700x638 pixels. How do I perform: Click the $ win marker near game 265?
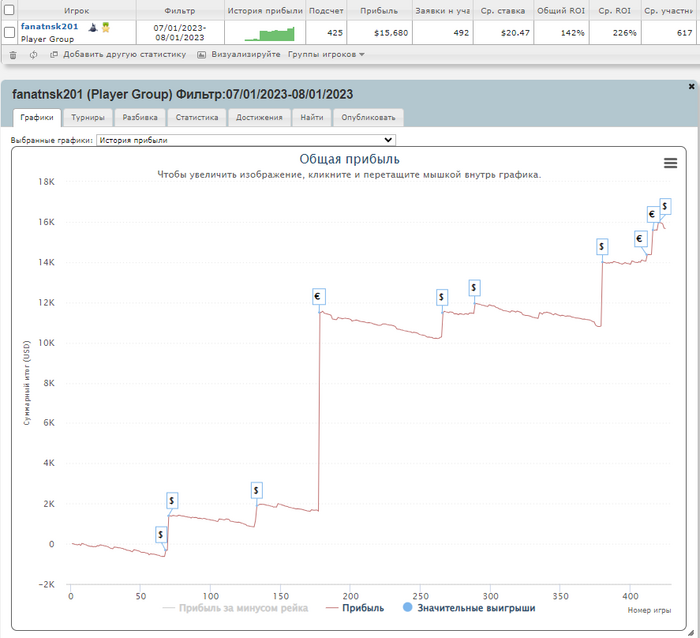[442, 297]
